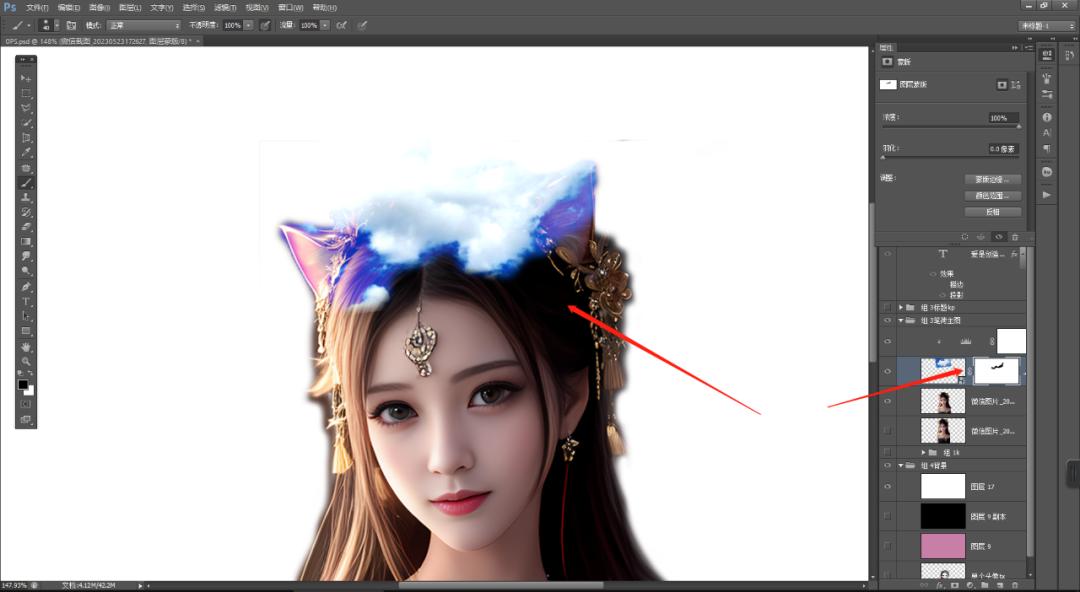Open the brush blend mode dropdown
1080x592 pixels.
pyautogui.click(x=143, y=24)
